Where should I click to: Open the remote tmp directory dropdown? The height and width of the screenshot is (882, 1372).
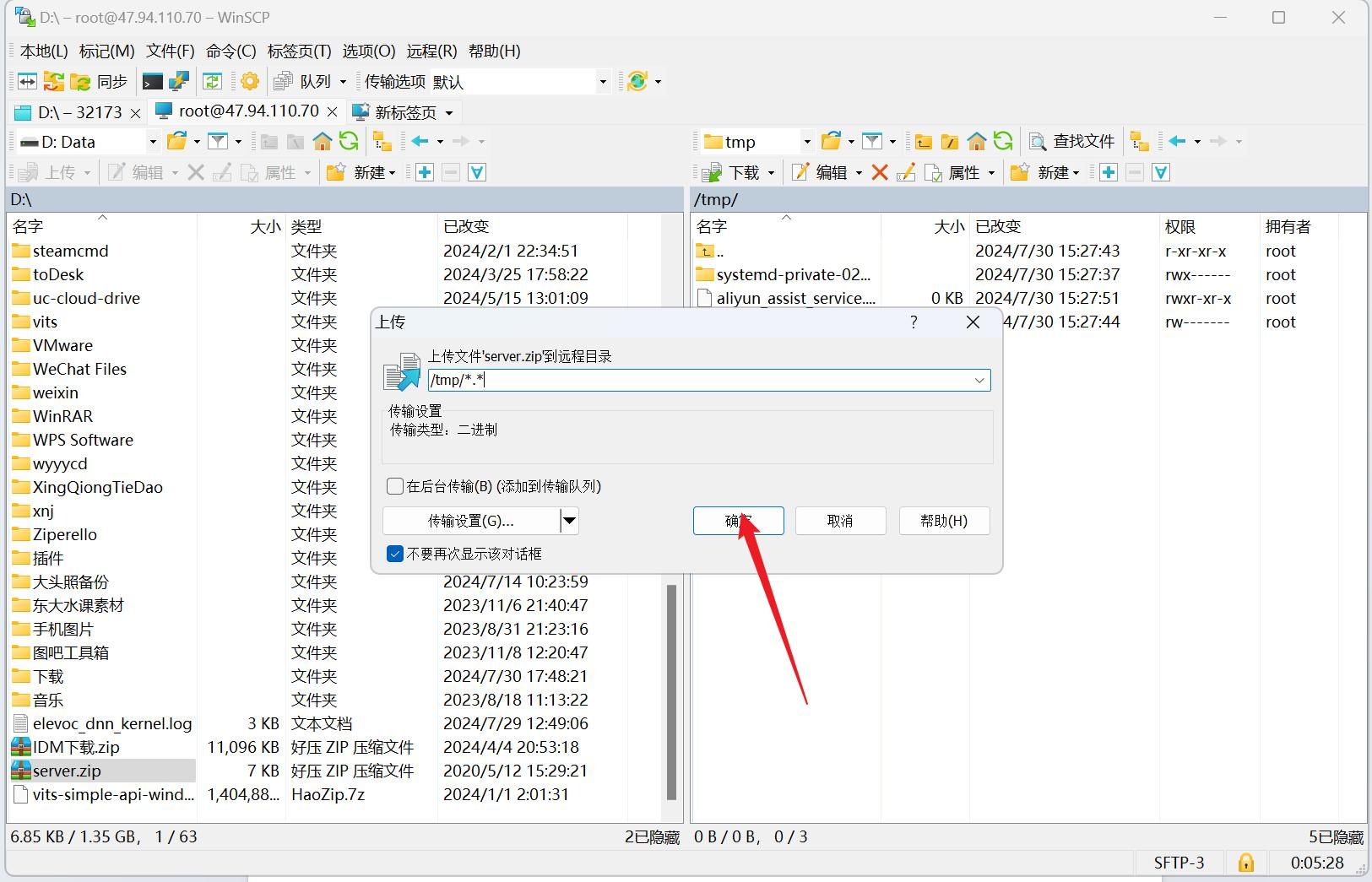(x=807, y=141)
